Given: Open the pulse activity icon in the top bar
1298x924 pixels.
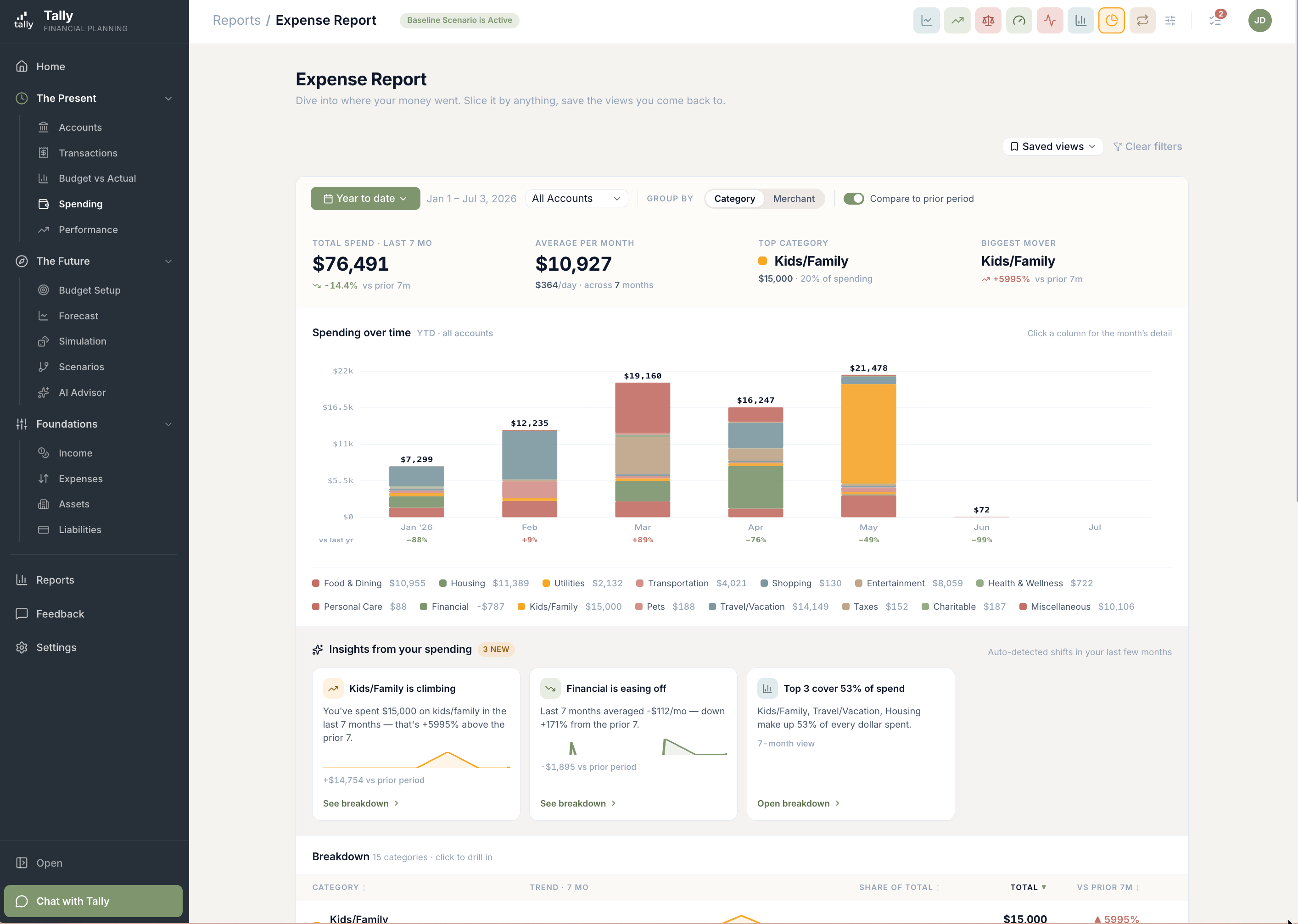Looking at the screenshot, I should click(x=1049, y=21).
